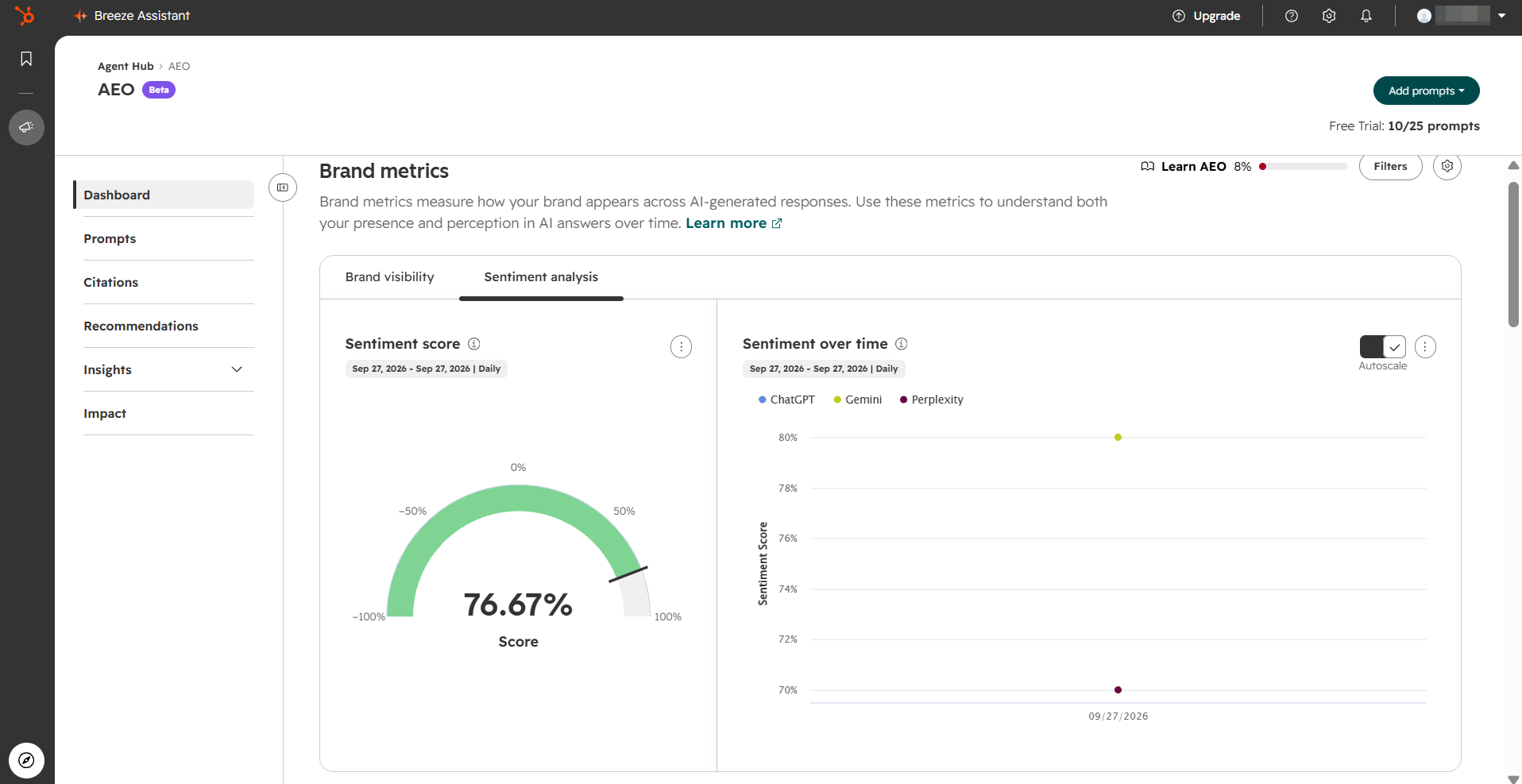Click the Learn AEO progress bar
Image resolution: width=1522 pixels, height=784 pixels.
point(1304,167)
